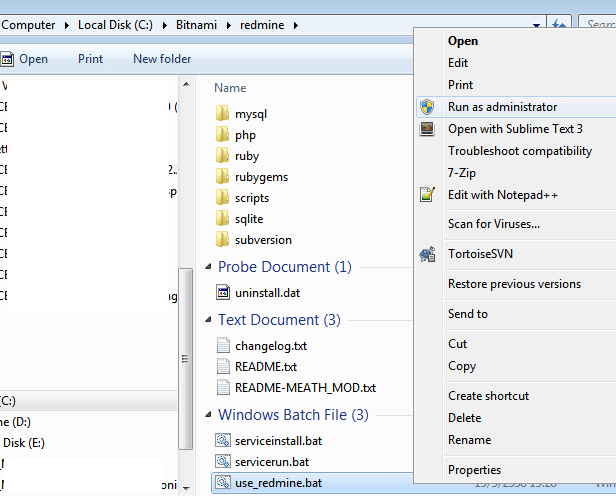Click the Computer breadcrumb

(28, 25)
